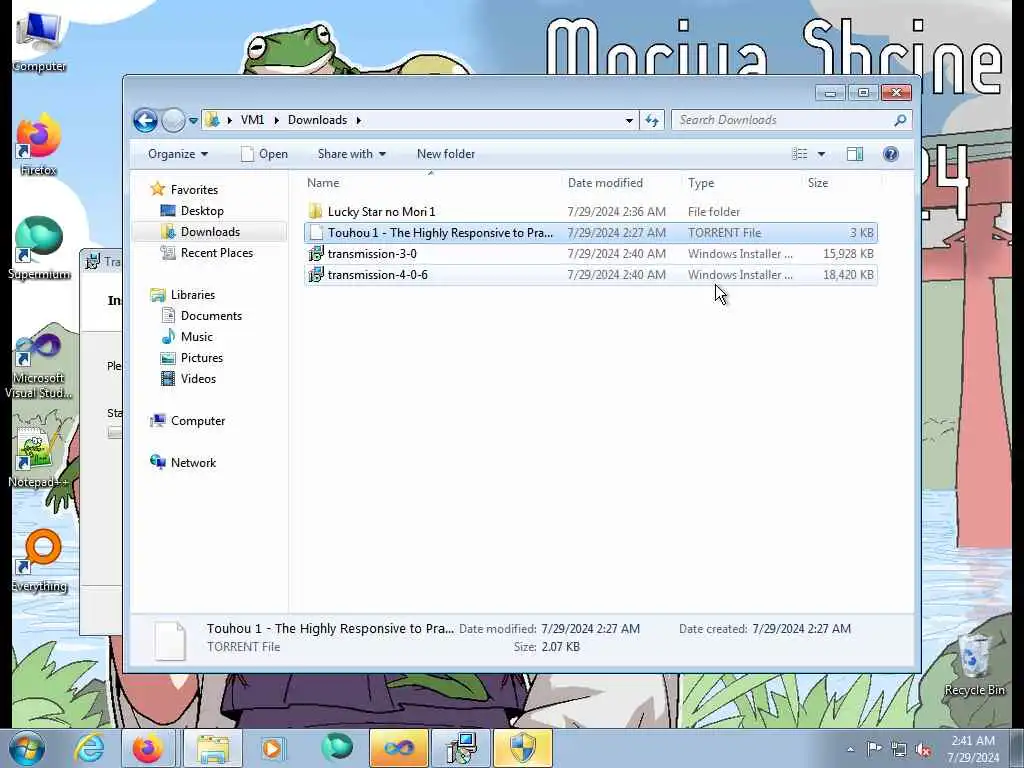Click the Explorer forward arrow button
The width and height of the screenshot is (1024, 768).
(x=173, y=120)
